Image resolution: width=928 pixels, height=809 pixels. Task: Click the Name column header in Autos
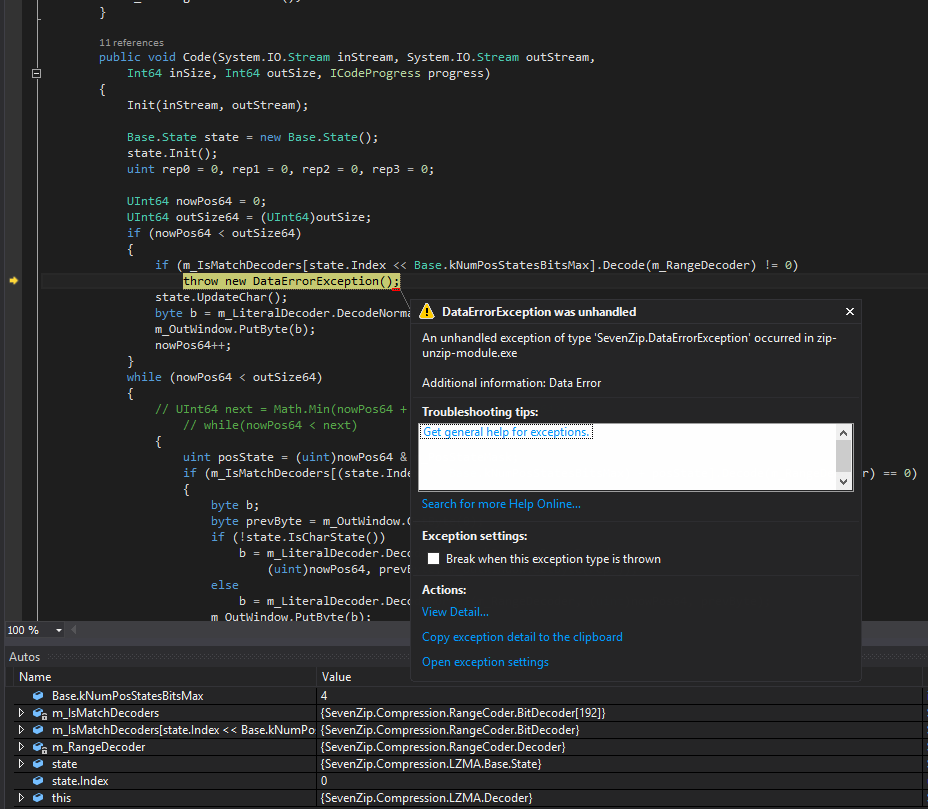pyautogui.click(x=35, y=677)
